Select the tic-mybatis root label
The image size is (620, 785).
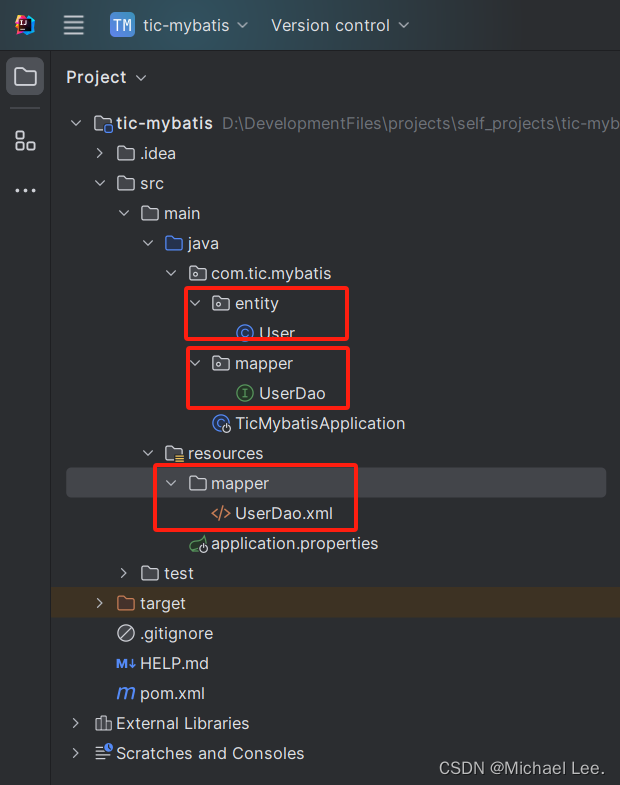click(x=164, y=124)
